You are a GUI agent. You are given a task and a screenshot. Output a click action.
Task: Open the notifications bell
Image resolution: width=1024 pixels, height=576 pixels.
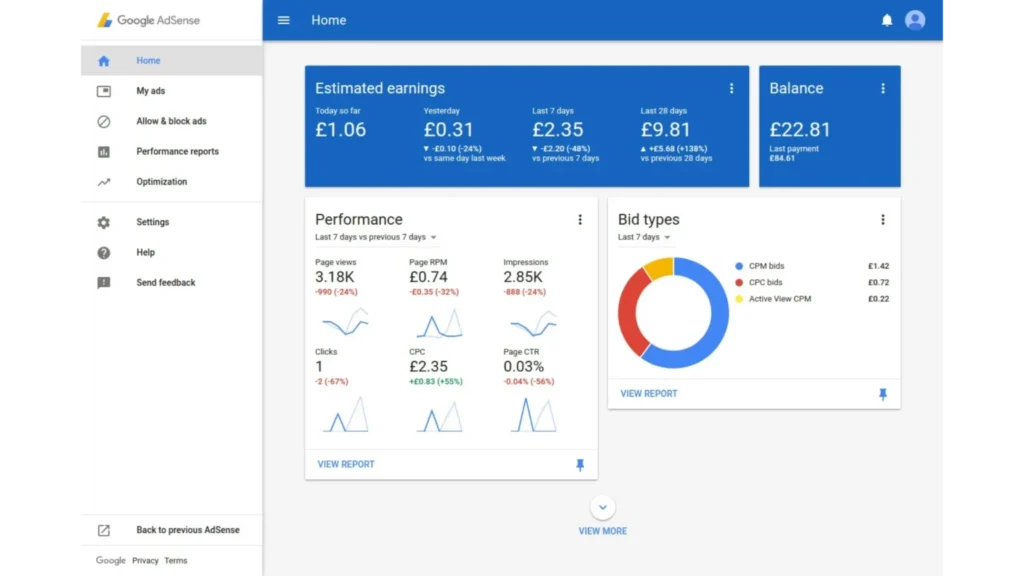[x=887, y=20]
